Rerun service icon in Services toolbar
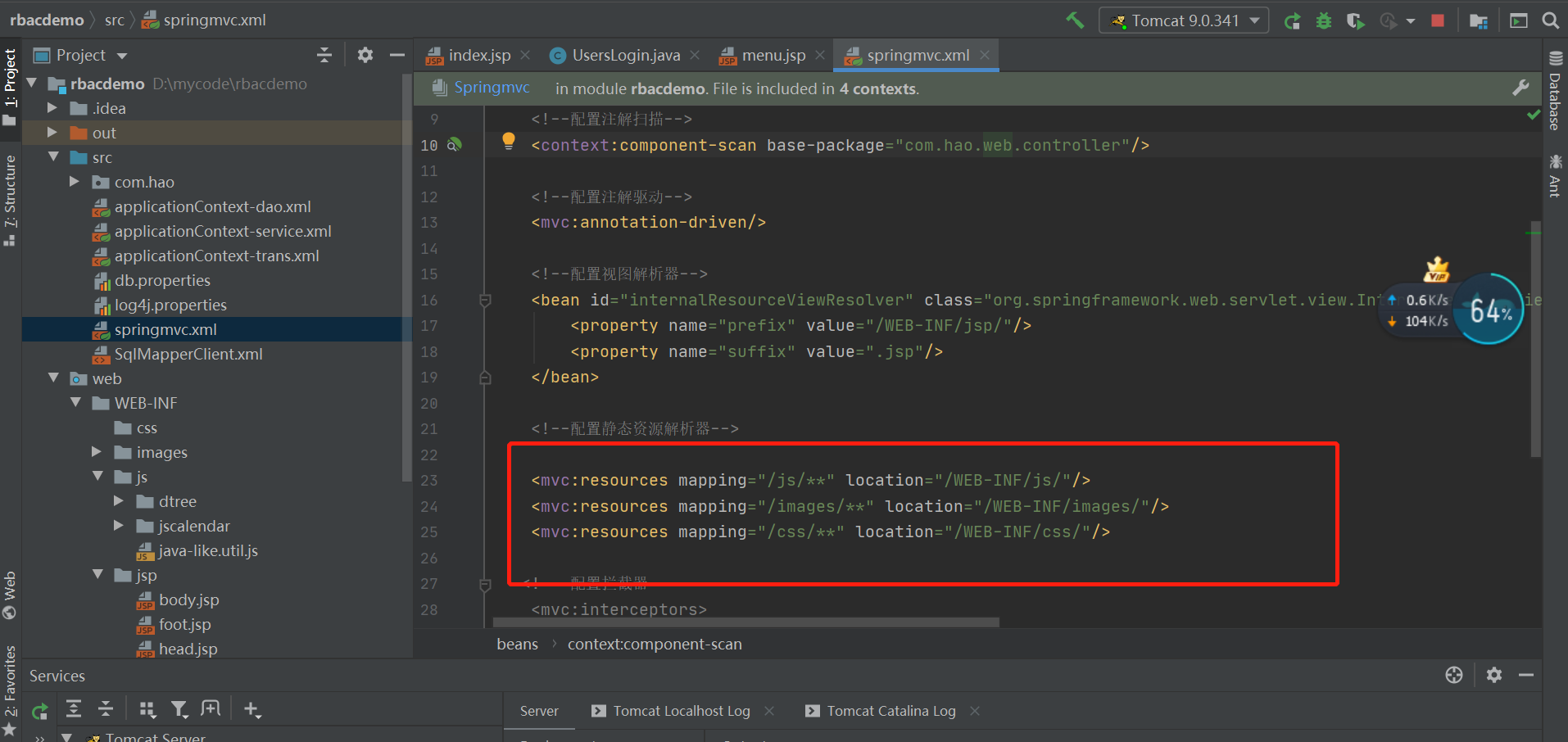The image size is (1568, 742). tap(39, 710)
